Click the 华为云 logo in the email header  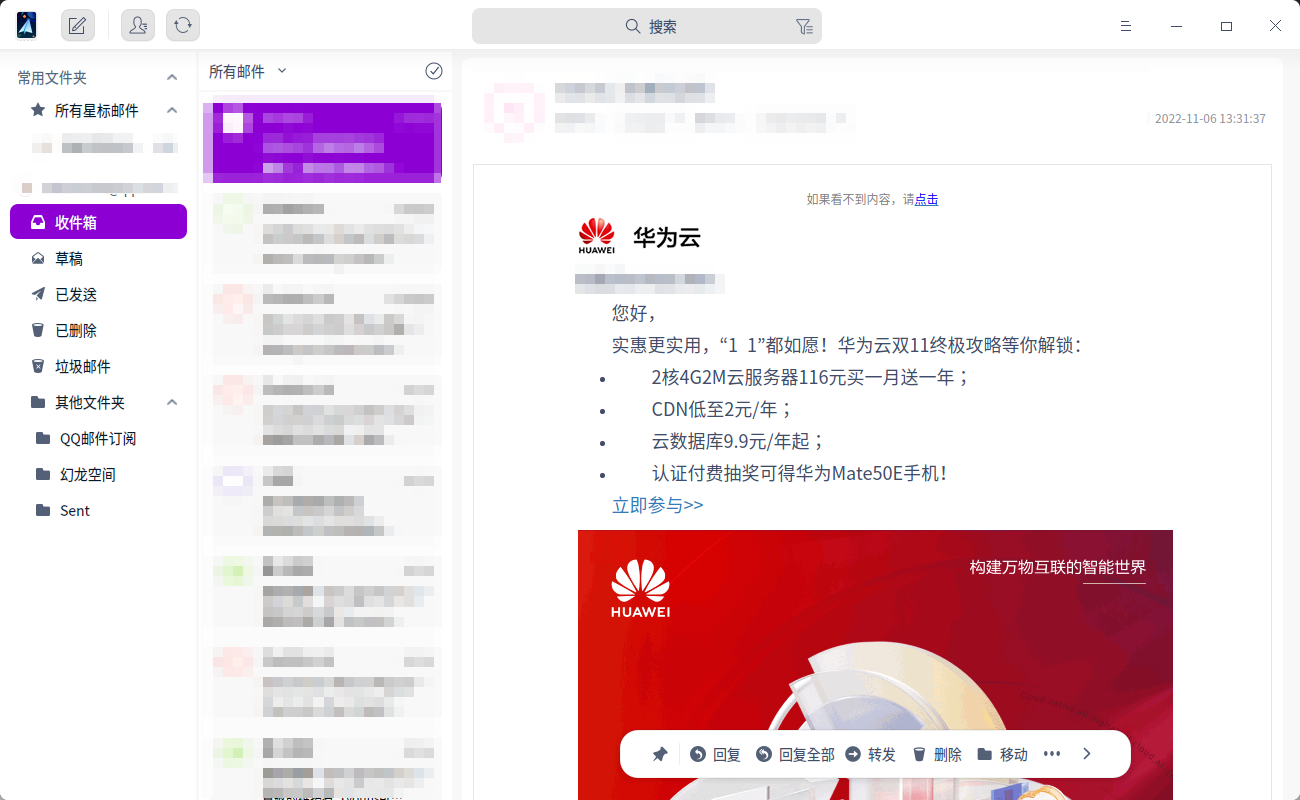coord(639,237)
